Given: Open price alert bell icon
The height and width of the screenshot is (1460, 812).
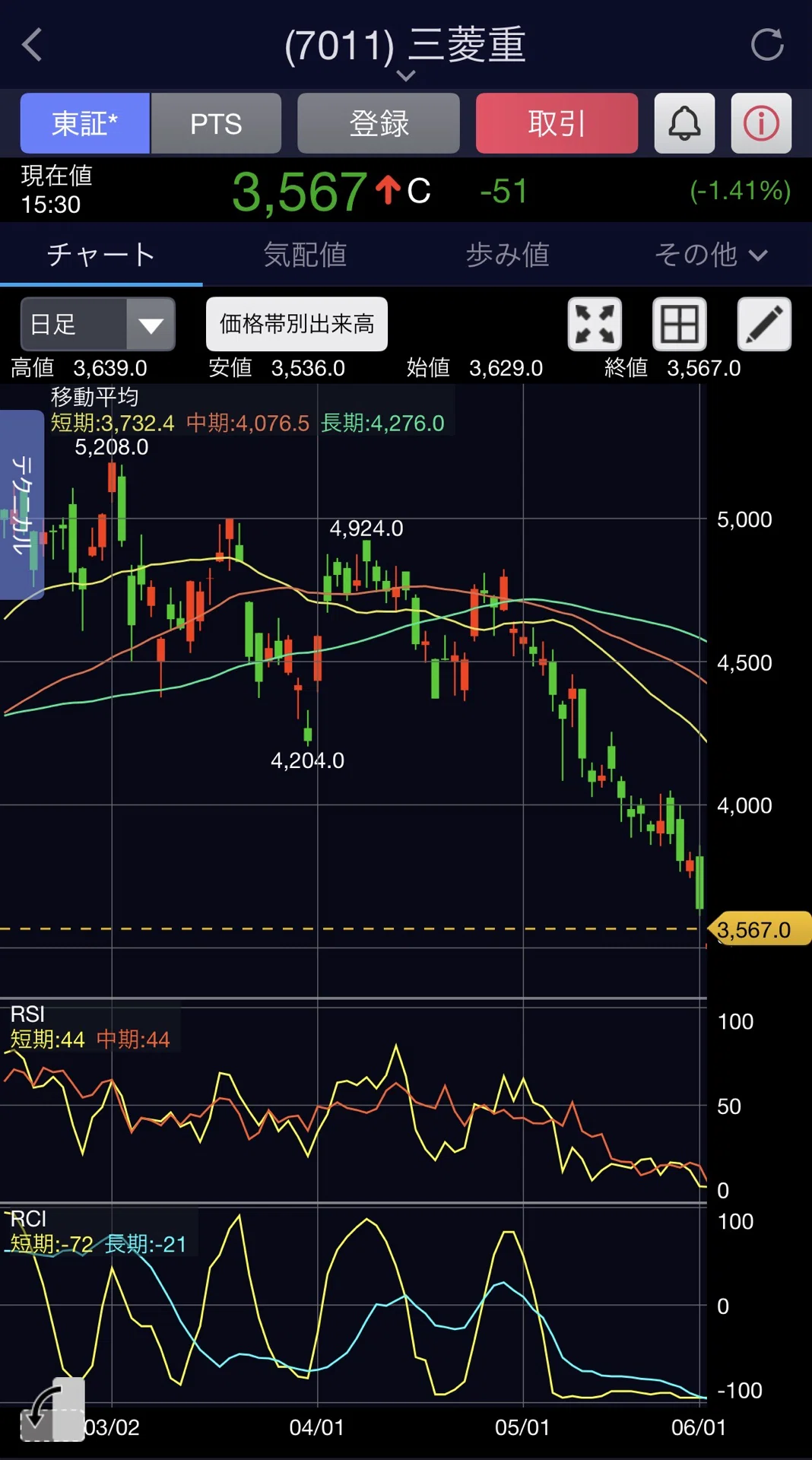Looking at the screenshot, I should click(684, 123).
